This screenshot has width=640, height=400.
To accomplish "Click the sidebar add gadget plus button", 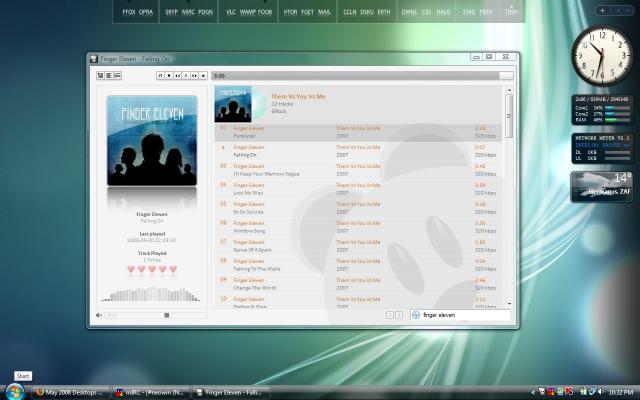I will 602,11.
